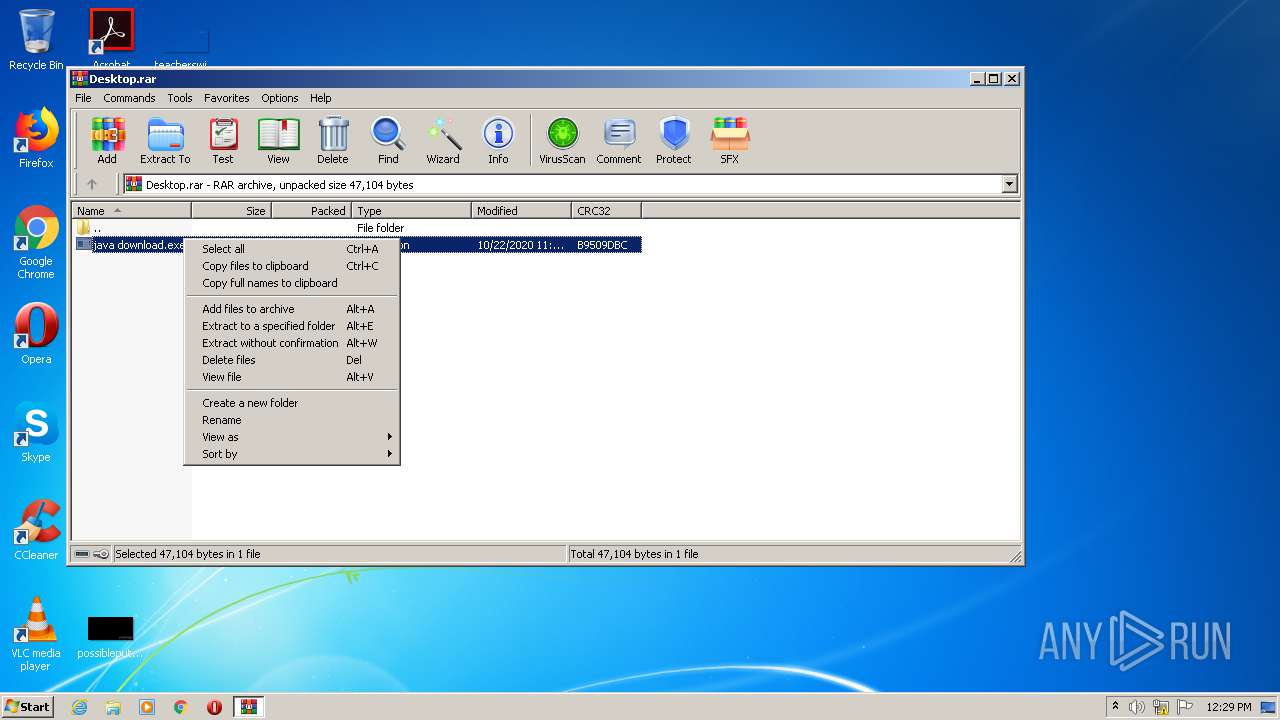1280x720 pixels.
Task: Click the Info toolbar icon
Action: click(498, 140)
